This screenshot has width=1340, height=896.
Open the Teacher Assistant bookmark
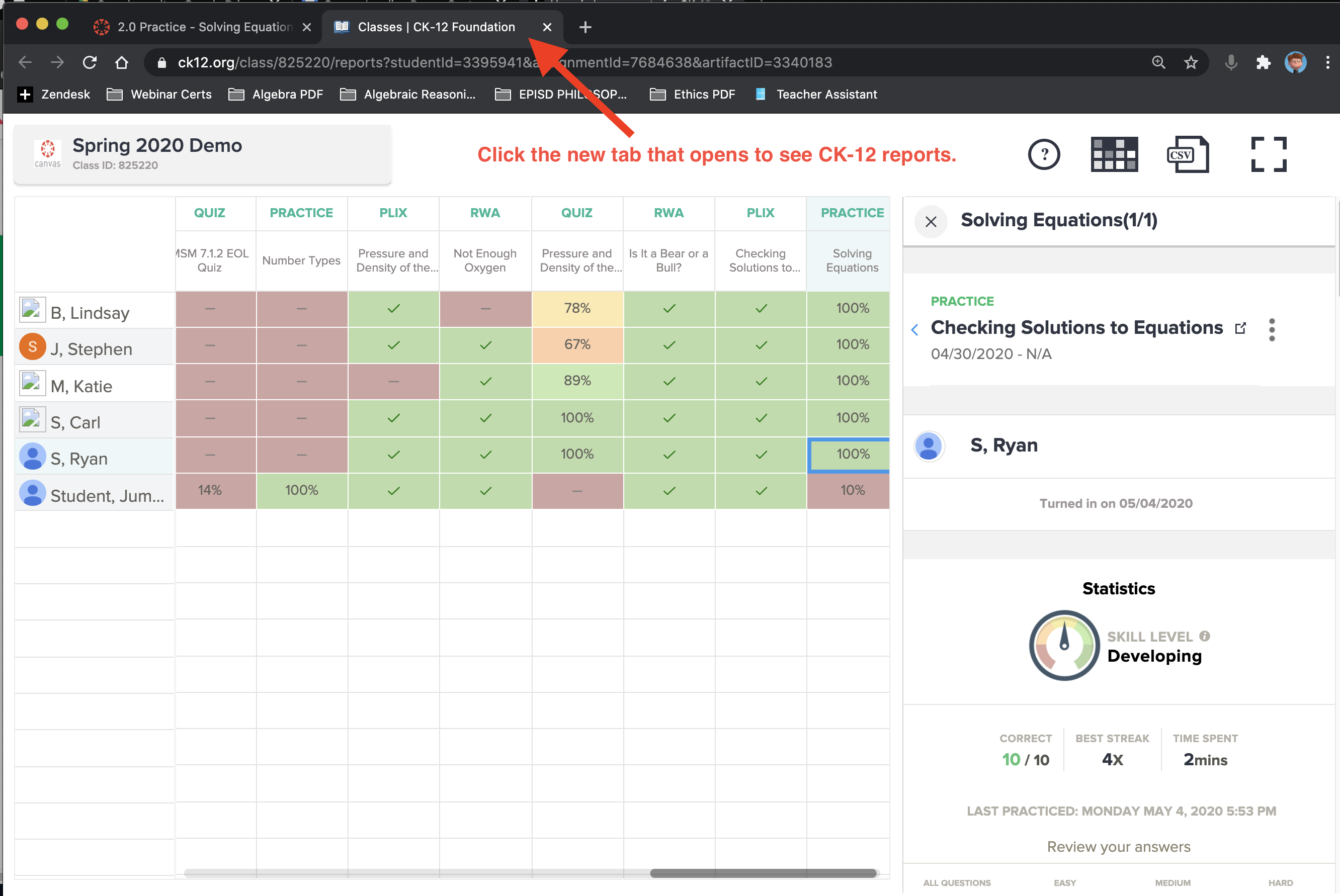(x=816, y=95)
